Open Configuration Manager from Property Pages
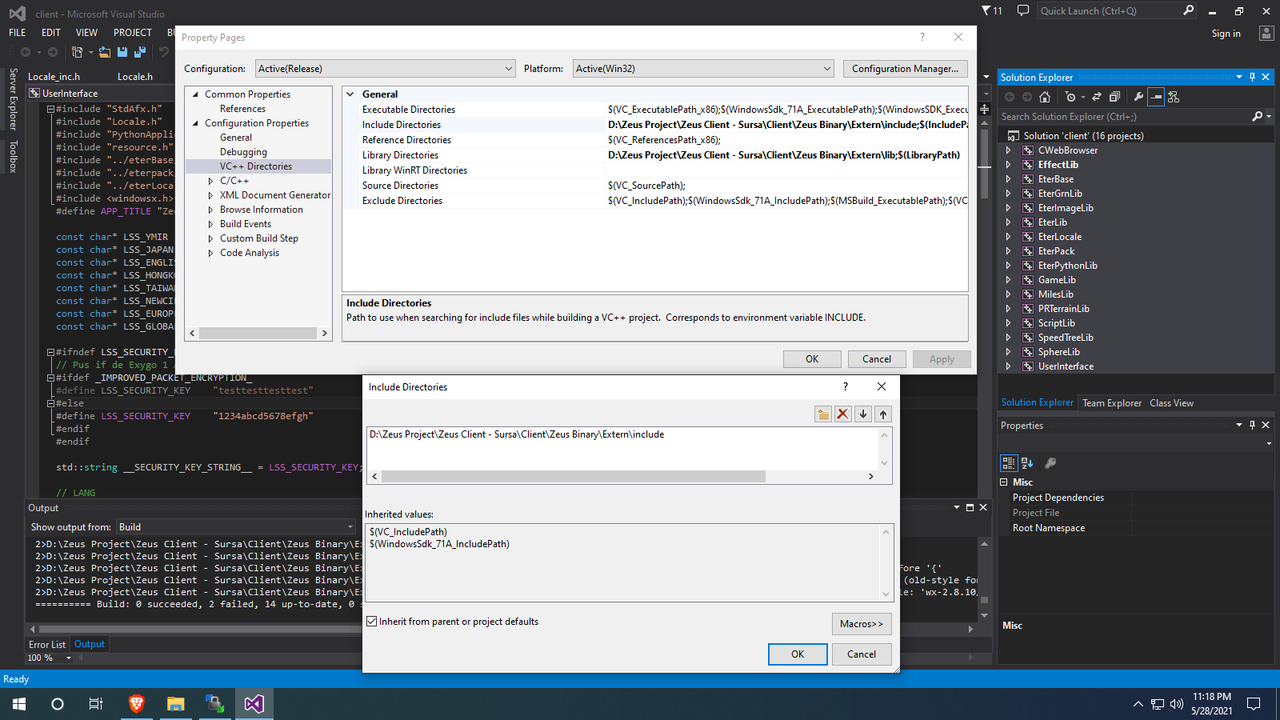The width and height of the screenshot is (1280, 720). click(x=905, y=69)
